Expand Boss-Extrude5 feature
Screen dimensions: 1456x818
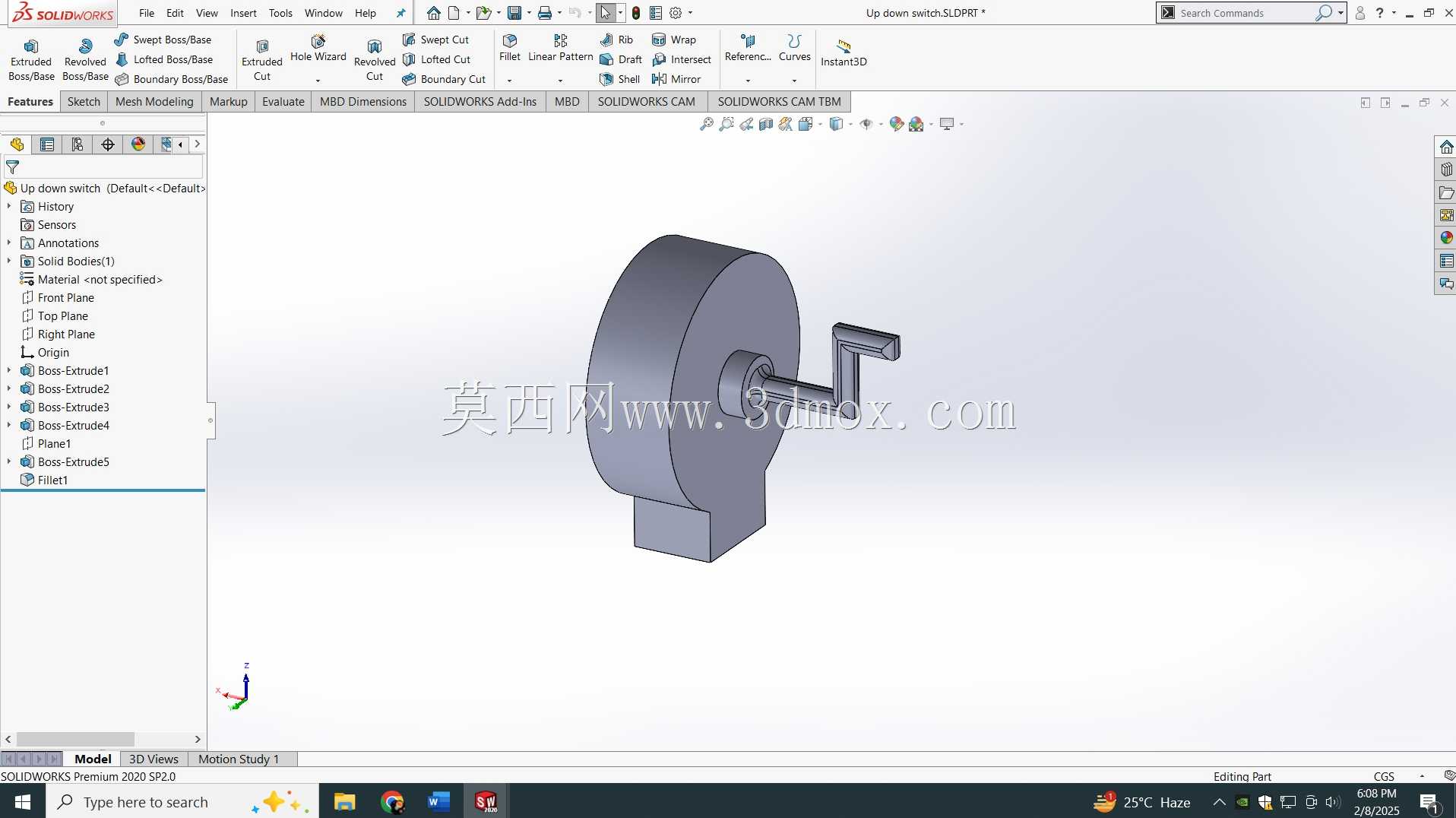9,461
